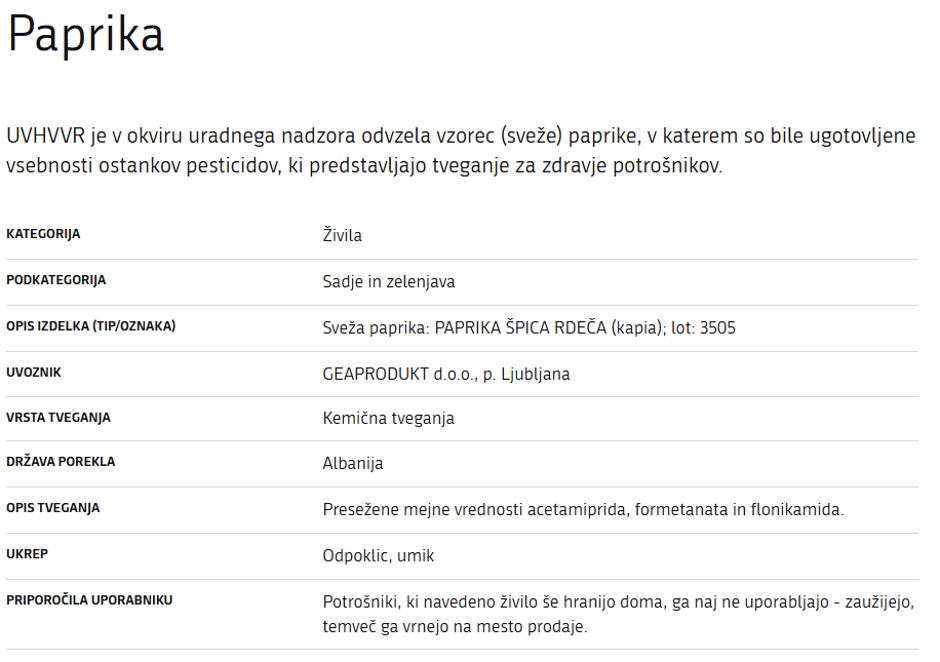940x662 pixels.
Task: Click the Potrošniki consumer recommendation text
Action: click(x=618, y=614)
